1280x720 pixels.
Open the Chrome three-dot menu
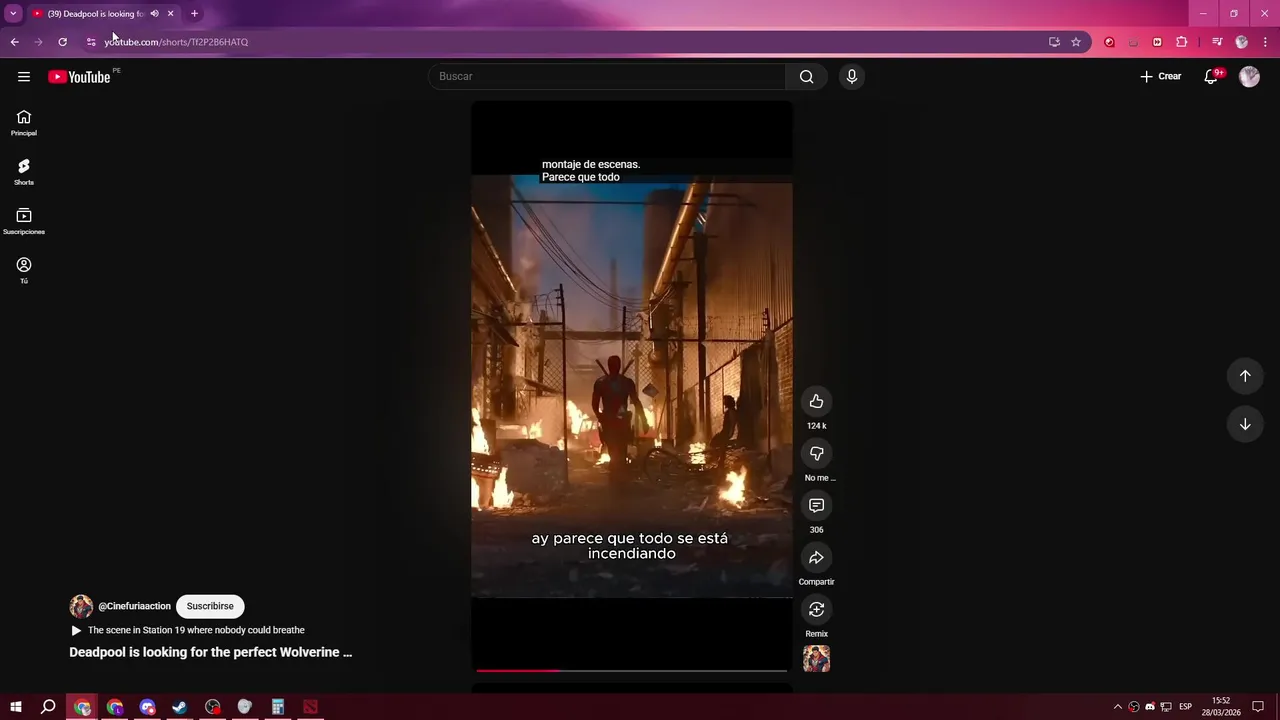[x=1265, y=42]
